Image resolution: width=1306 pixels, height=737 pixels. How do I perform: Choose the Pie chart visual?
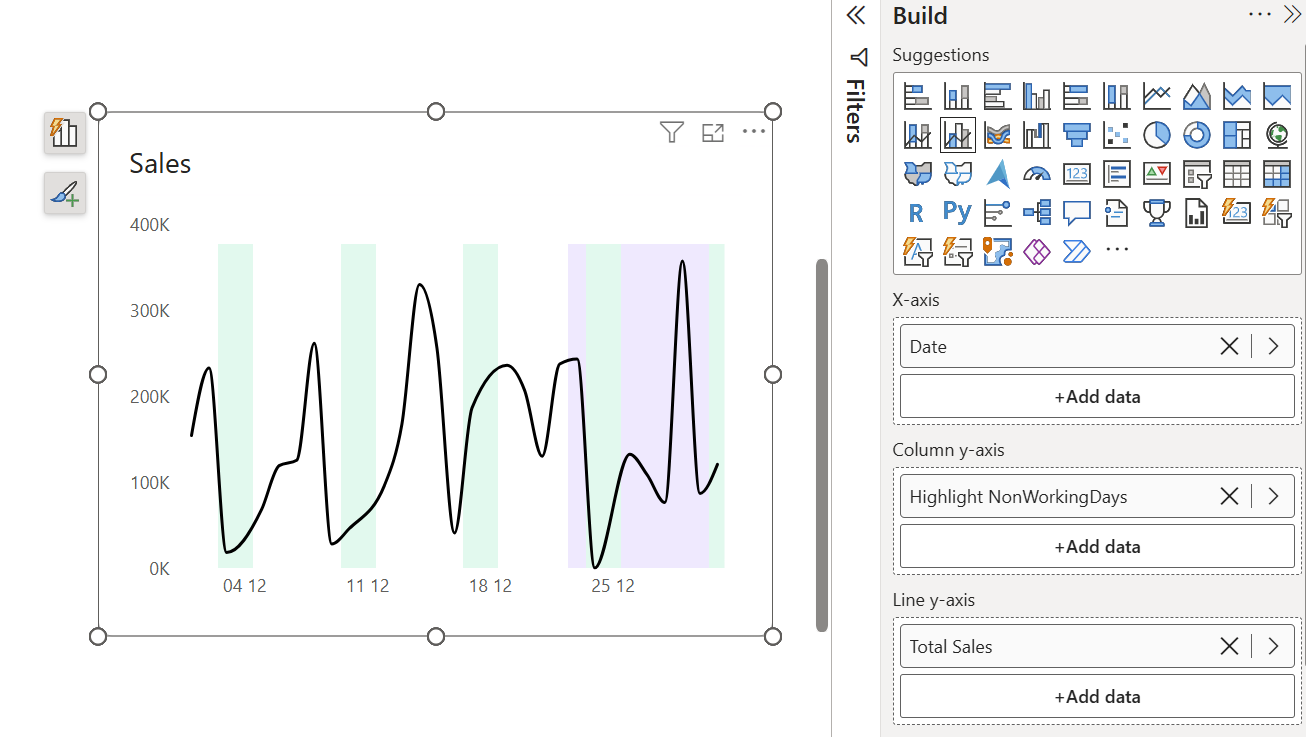[x=1157, y=135]
